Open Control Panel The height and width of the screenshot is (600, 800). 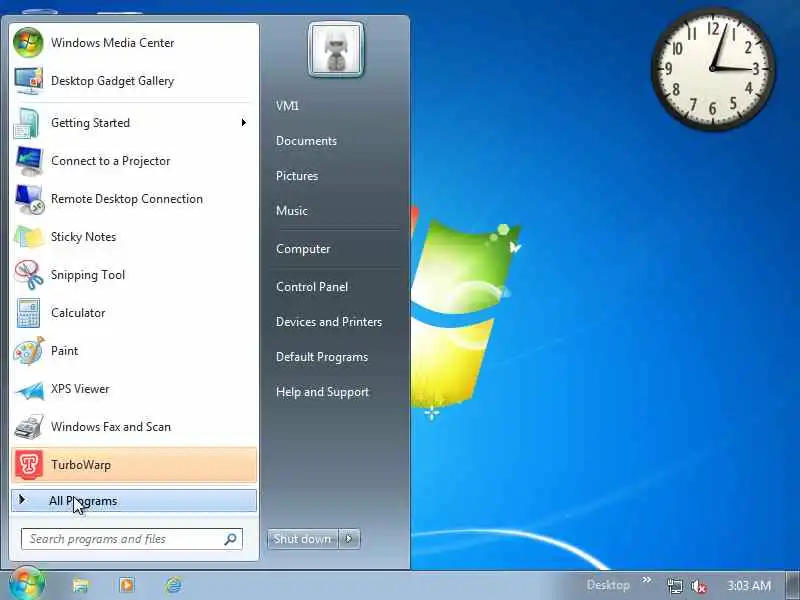click(x=312, y=287)
